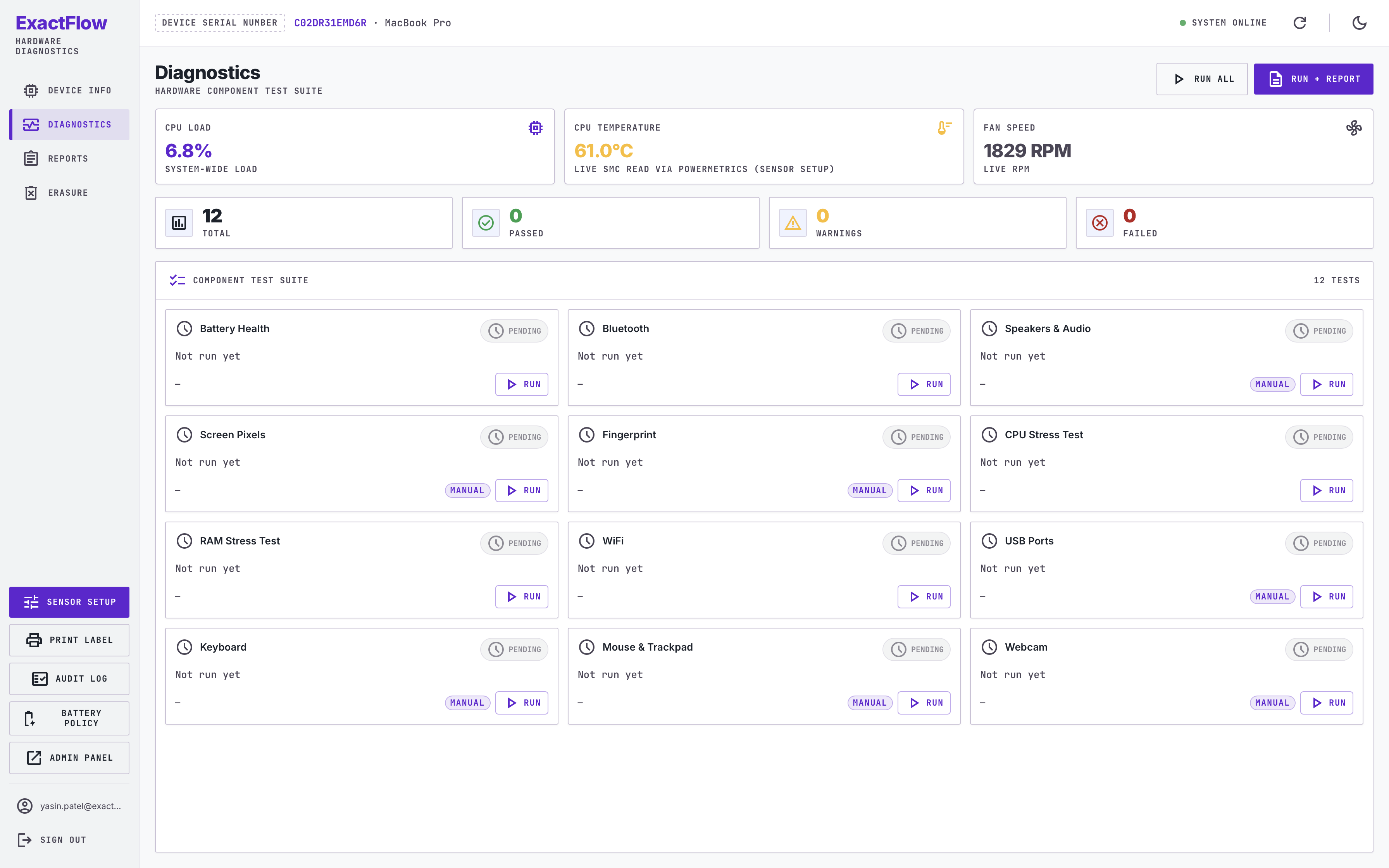The height and width of the screenshot is (868, 1389).
Task: Click Manual badge on Fingerprint card
Action: click(870, 490)
